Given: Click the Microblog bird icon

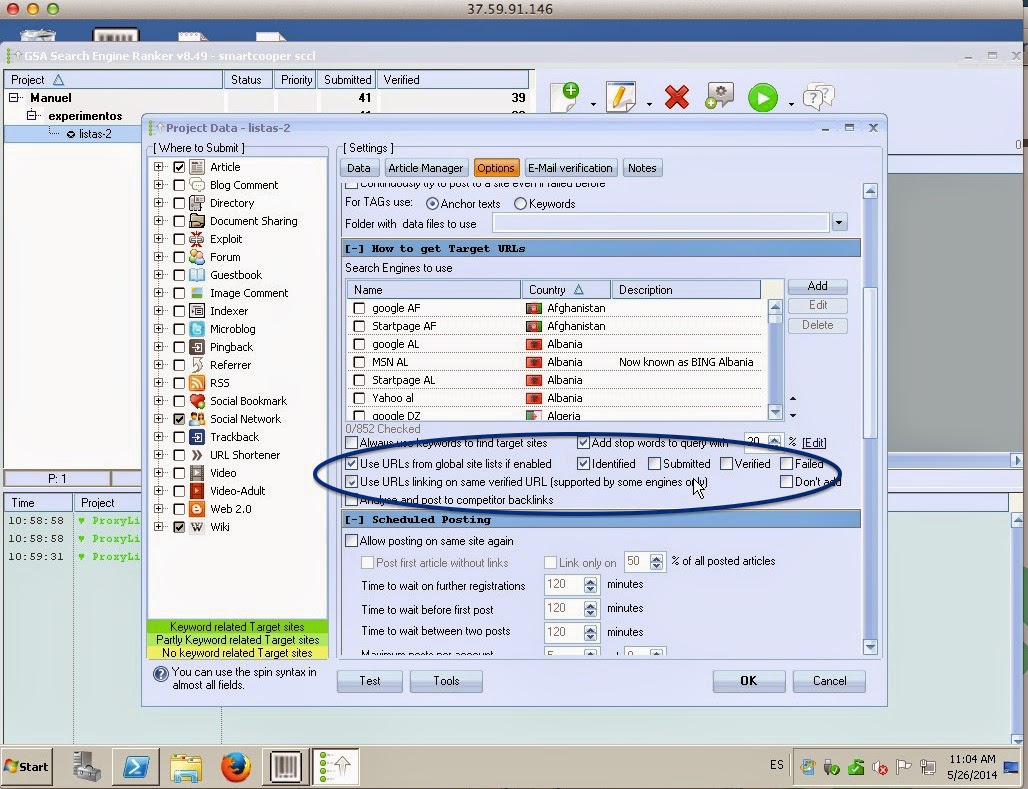Looking at the screenshot, I should [197, 329].
